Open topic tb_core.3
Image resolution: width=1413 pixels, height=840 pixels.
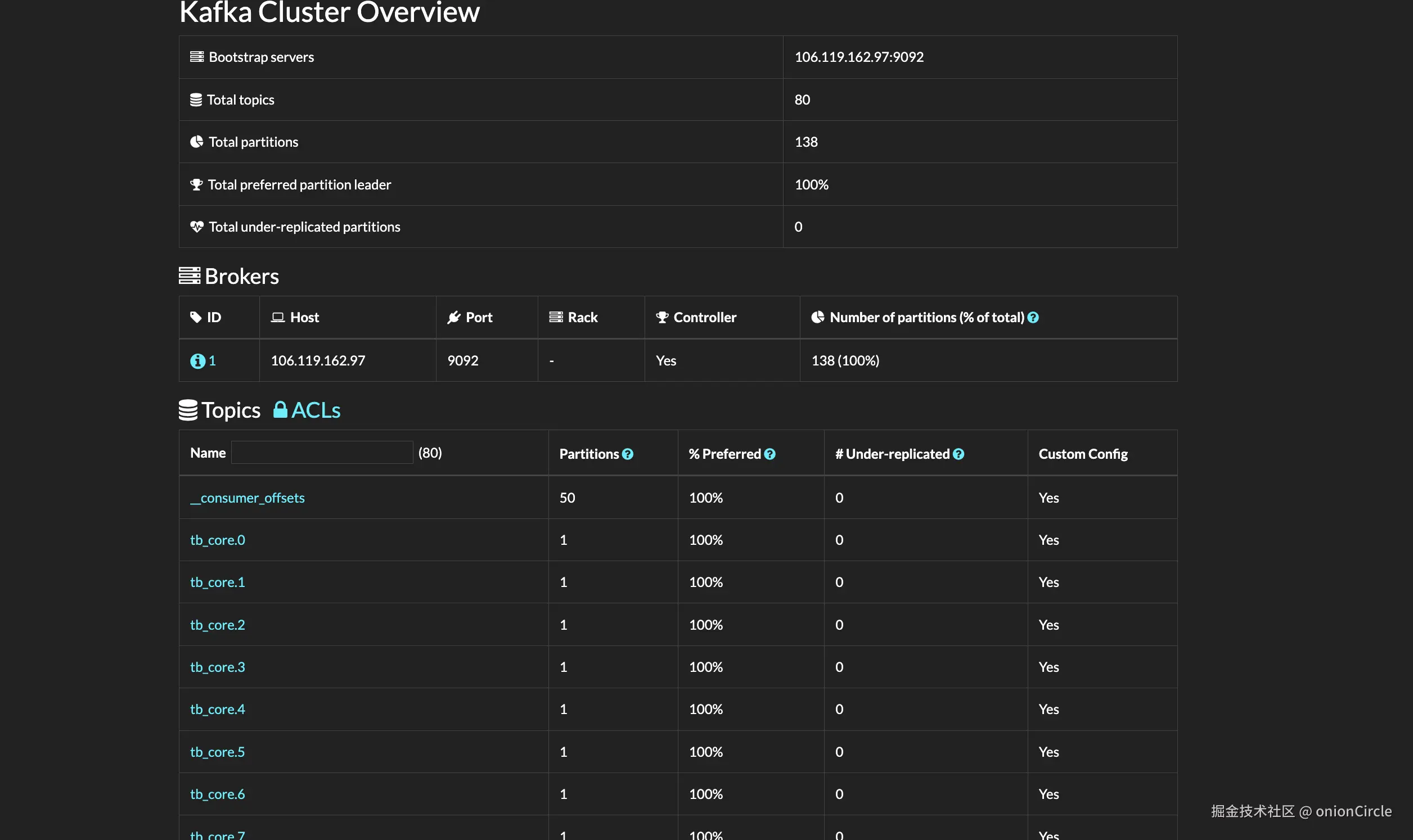point(217,667)
